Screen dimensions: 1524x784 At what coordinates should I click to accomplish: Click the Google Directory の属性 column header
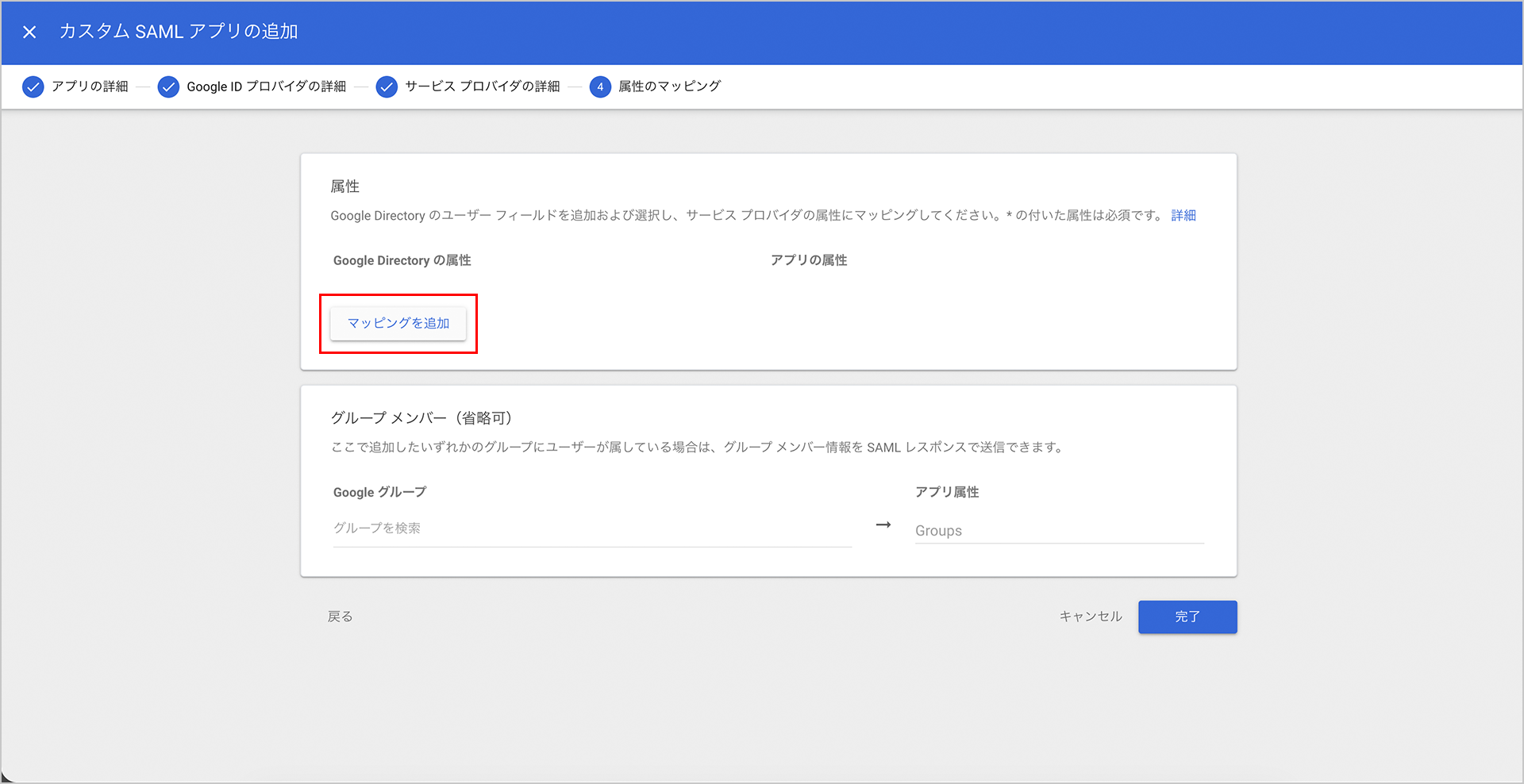pyautogui.click(x=402, y=260)
